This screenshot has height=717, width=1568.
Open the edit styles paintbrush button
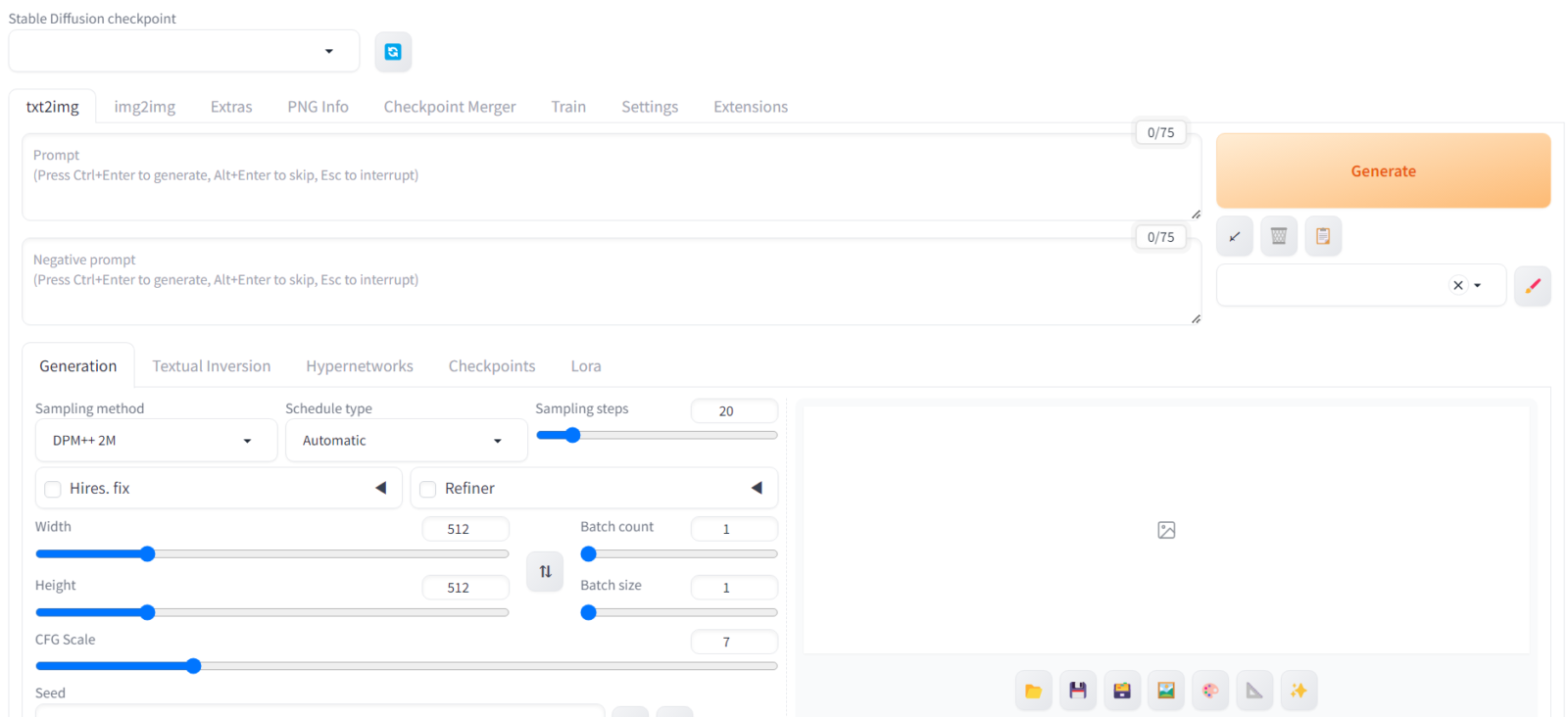click(1533, 286)
